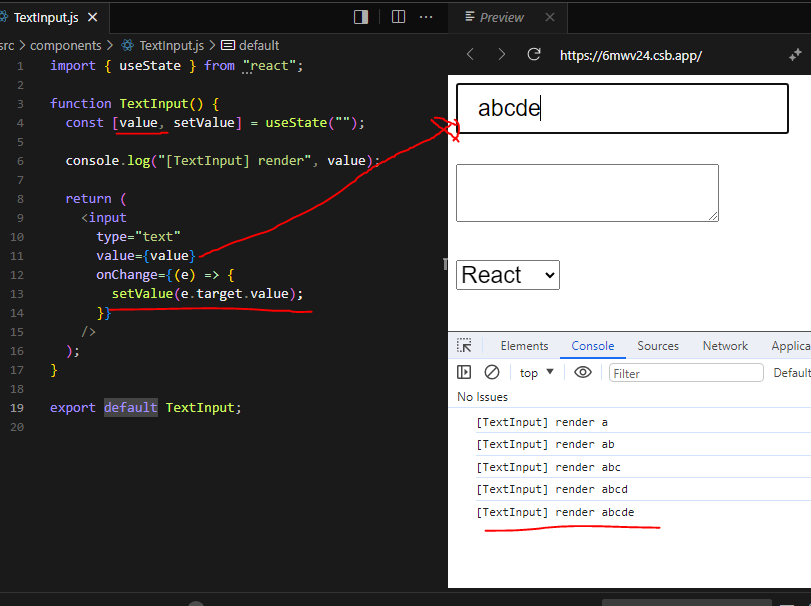Click 'setValue(e.target.value)' on line 13
Screen dimensions: 811x606
pyautogui.click(x=204, y=294)
